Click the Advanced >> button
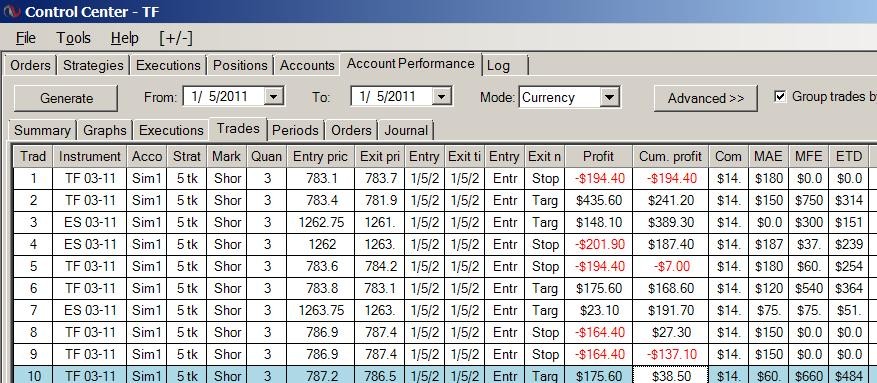Viewport: 877px width, 383px height. tap(706, 98)
